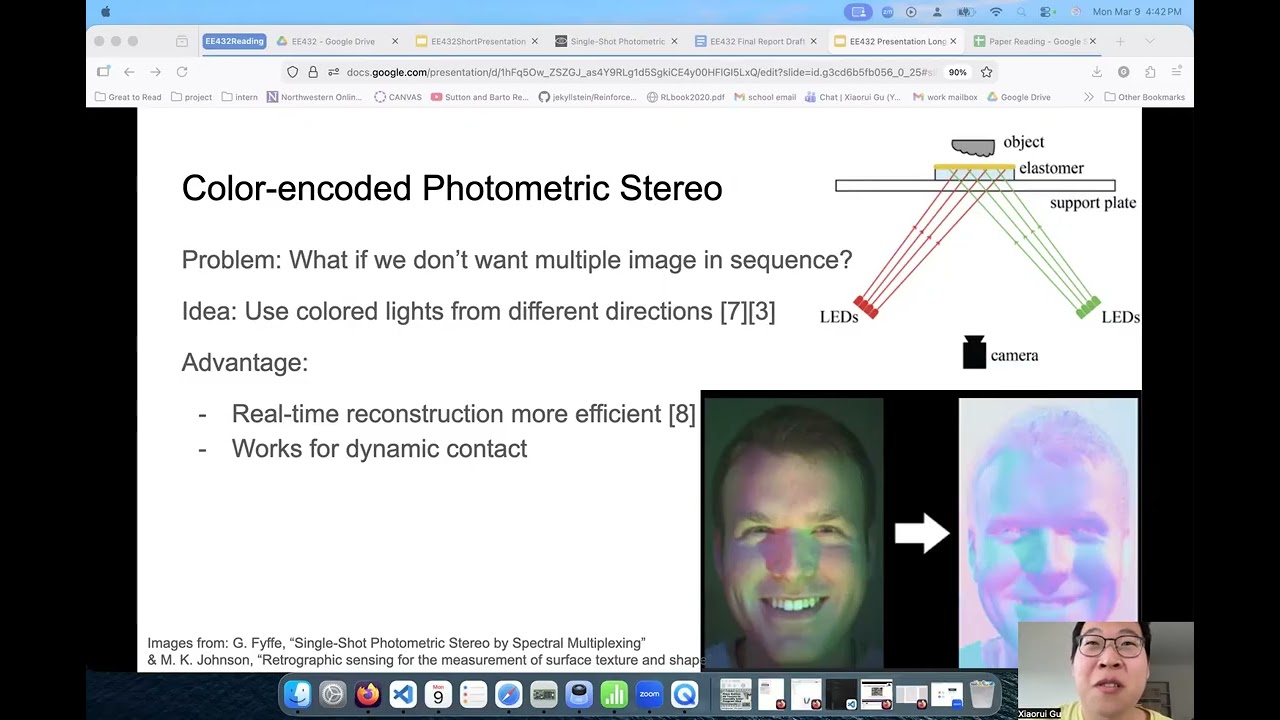Open Sutton and Barto bookmark
The image size is (1280, 720).
tap(479, 97)
